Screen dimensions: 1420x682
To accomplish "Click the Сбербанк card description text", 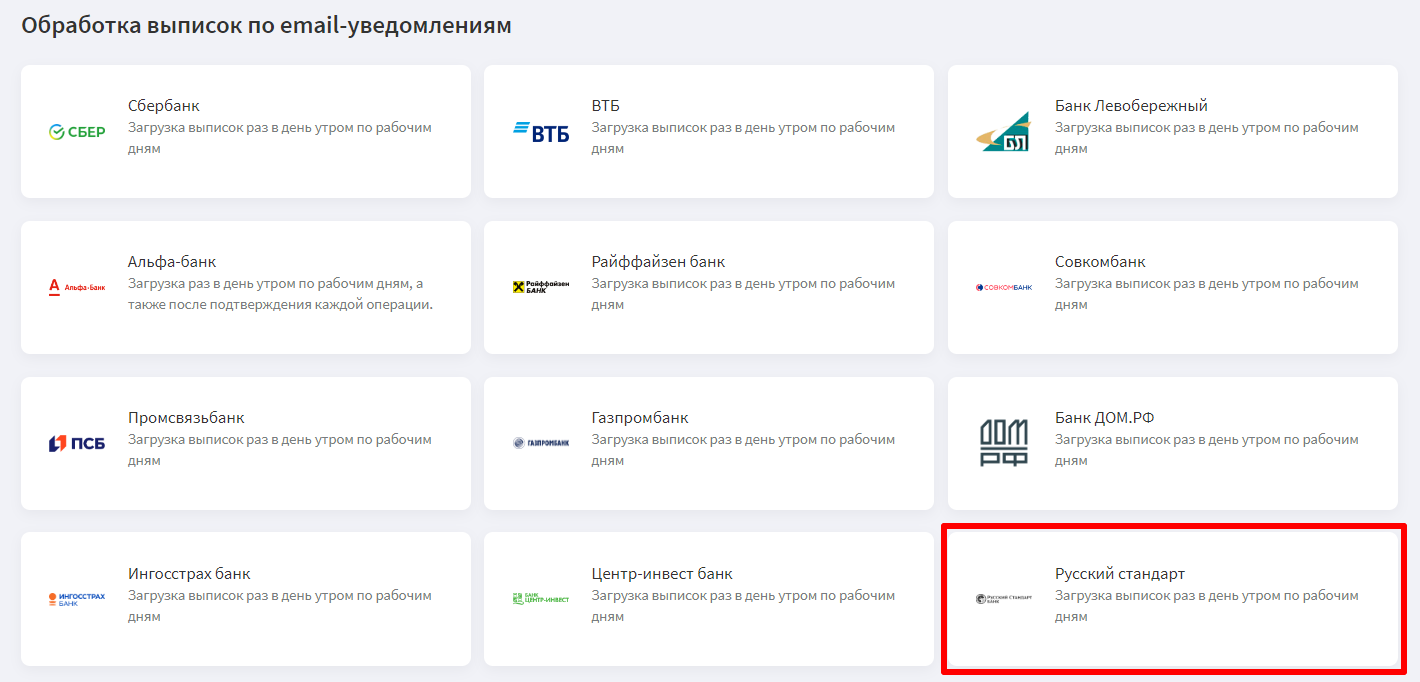I will pos(280,138).
